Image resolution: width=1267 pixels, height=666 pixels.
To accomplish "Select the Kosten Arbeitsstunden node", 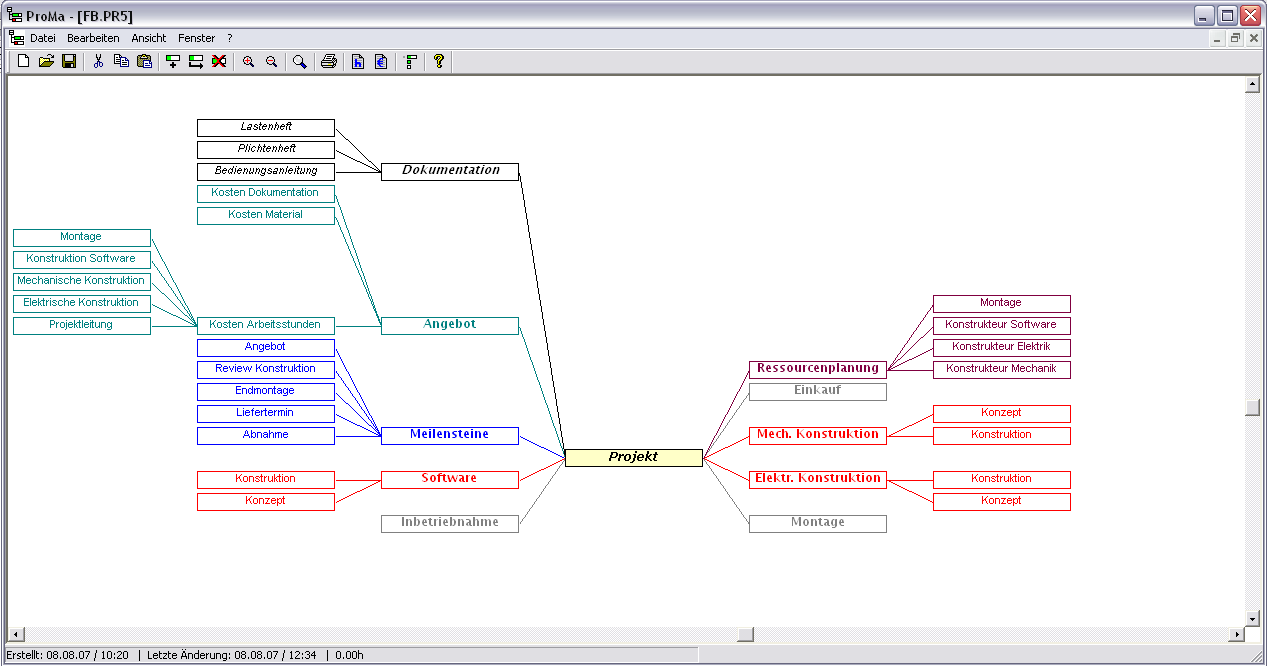I will (266, 326).
